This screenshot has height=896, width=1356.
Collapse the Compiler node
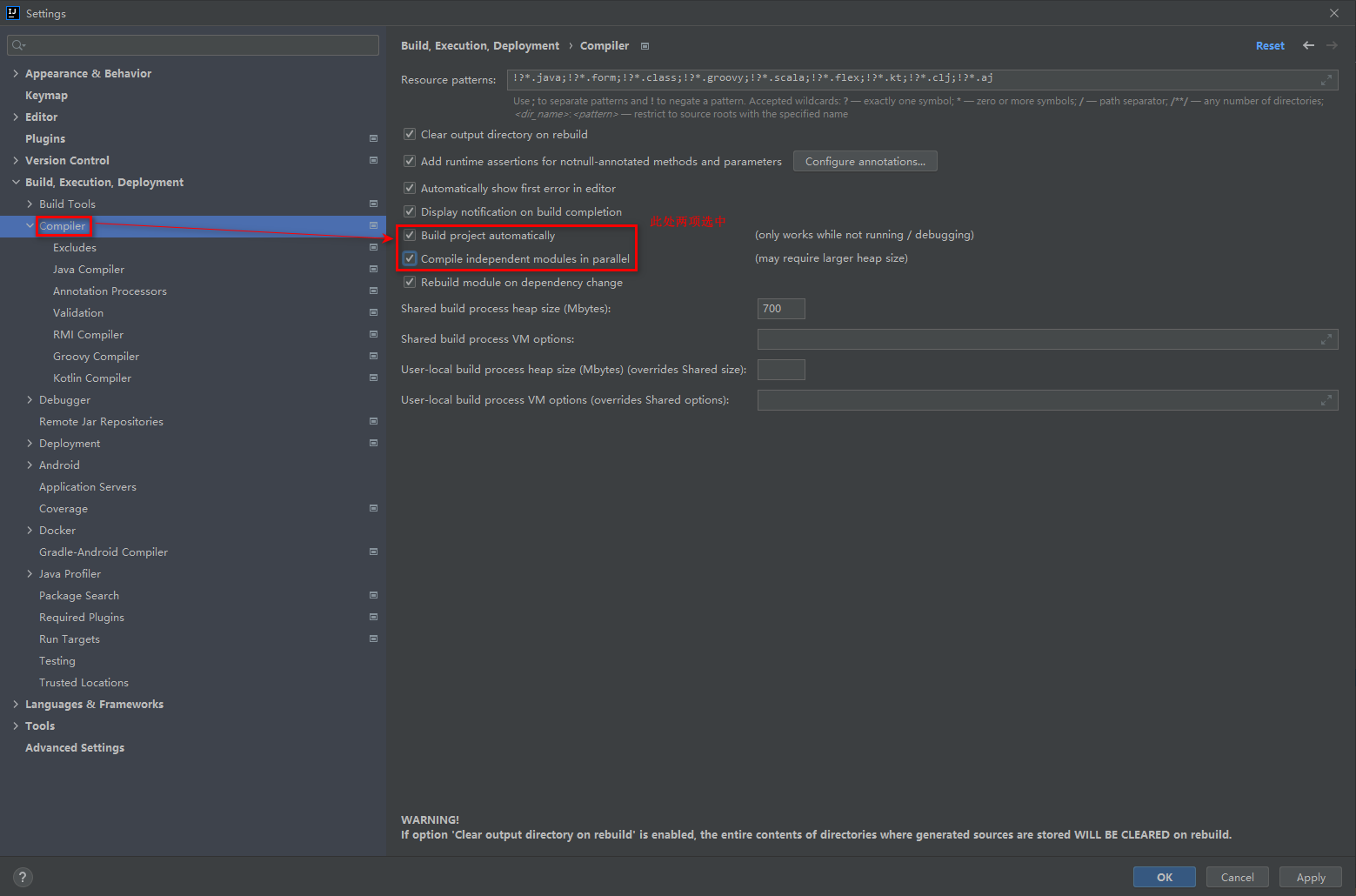tap(30, 225)
